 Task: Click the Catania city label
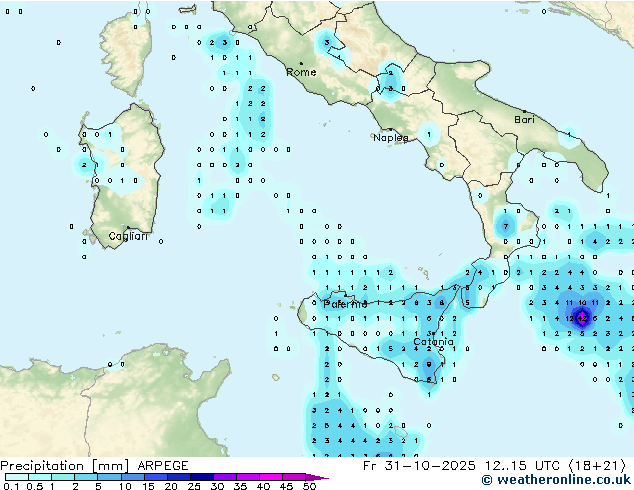[x=433, y=342]
